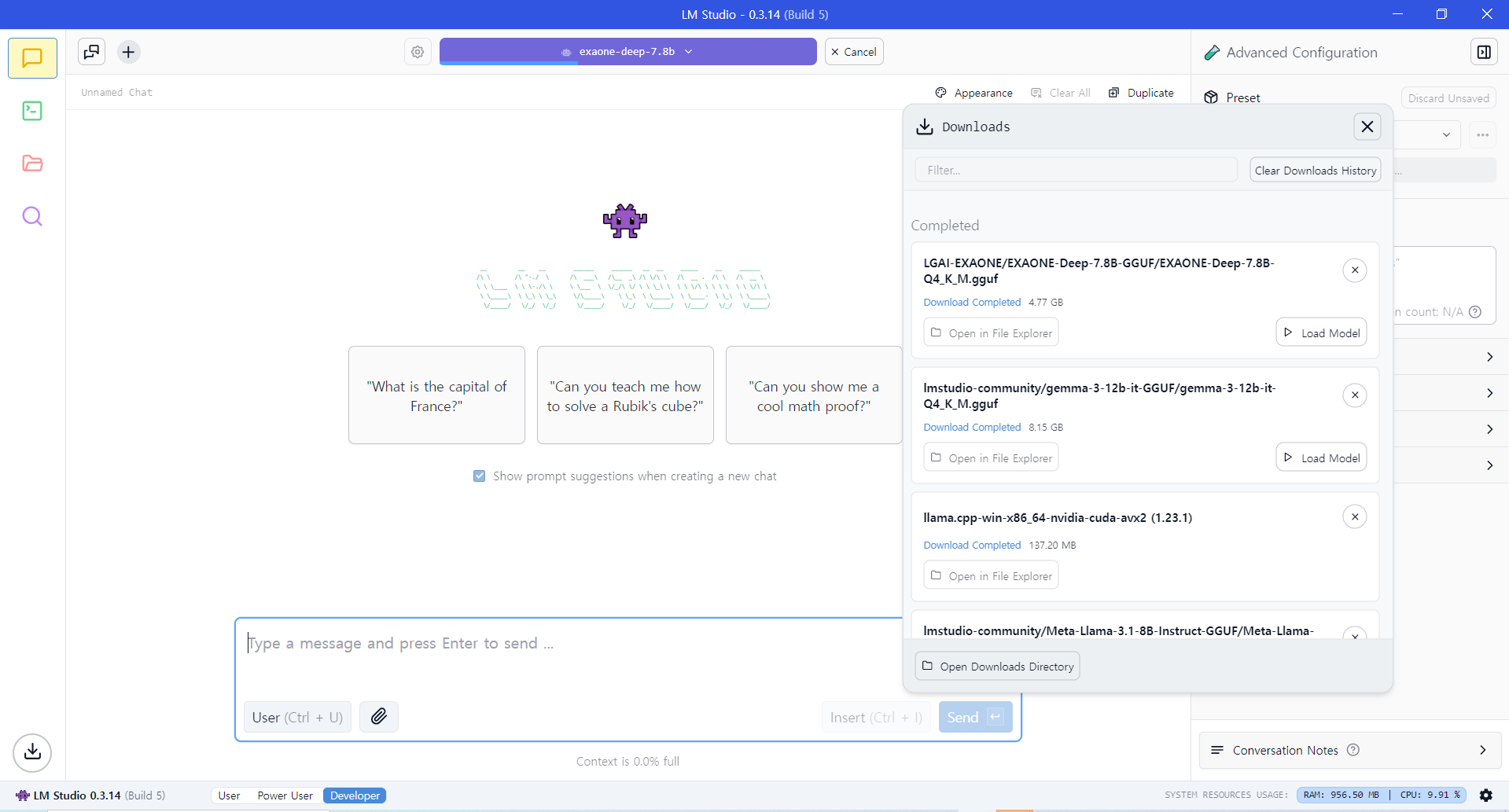Open Appearance options
The width and height of the screenshot is (1509, 812).
pos(973,93)
